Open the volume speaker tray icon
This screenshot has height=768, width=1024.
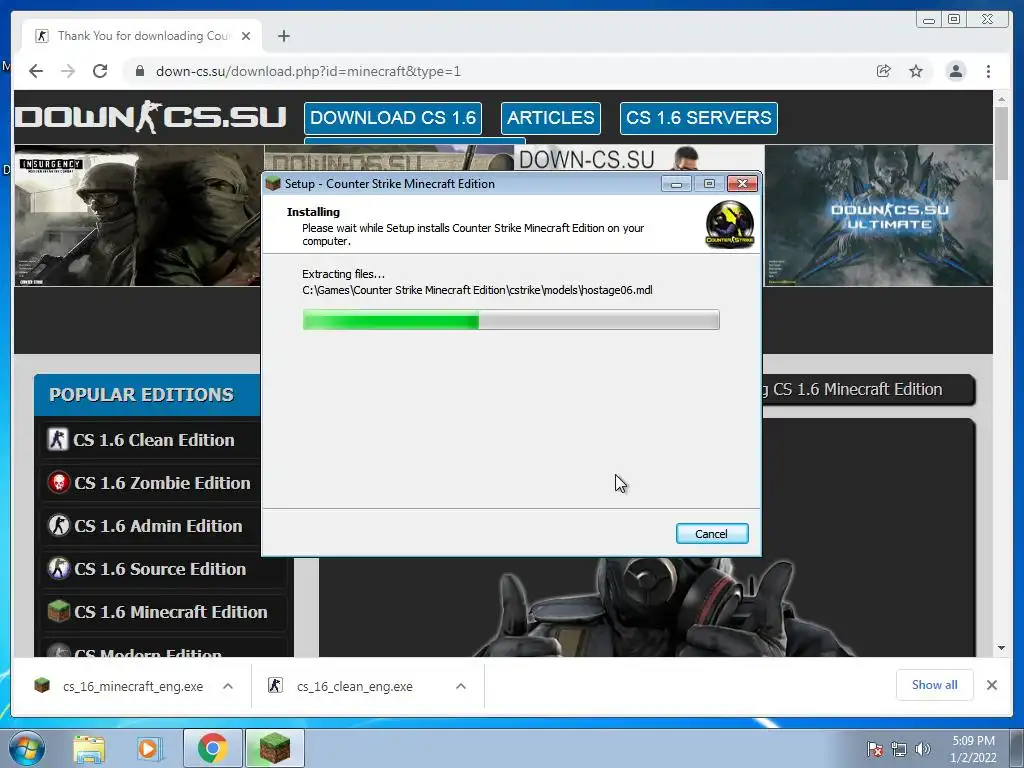tap(922, 749)
